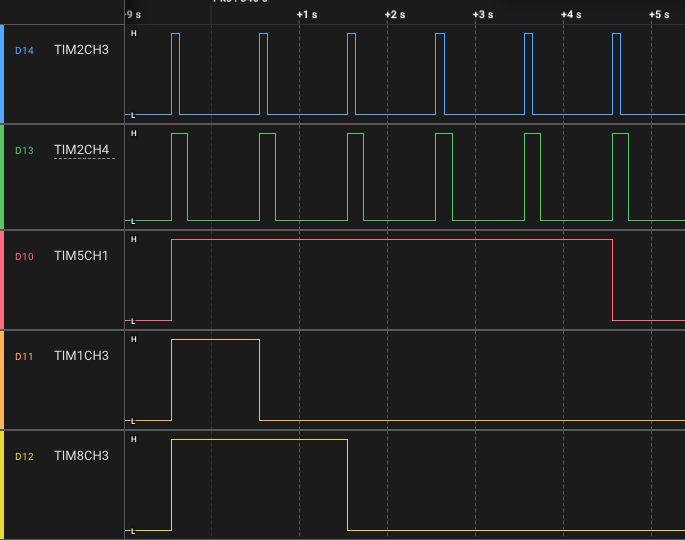The image size is (685, 540).
Task: Select the D11 channel identifier
Action: [24, 356]
